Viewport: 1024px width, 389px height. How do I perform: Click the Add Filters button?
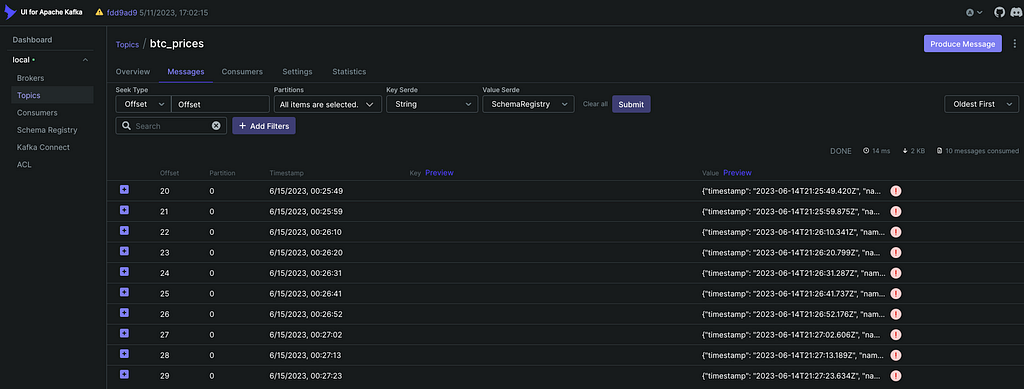[x=264, y=126]
